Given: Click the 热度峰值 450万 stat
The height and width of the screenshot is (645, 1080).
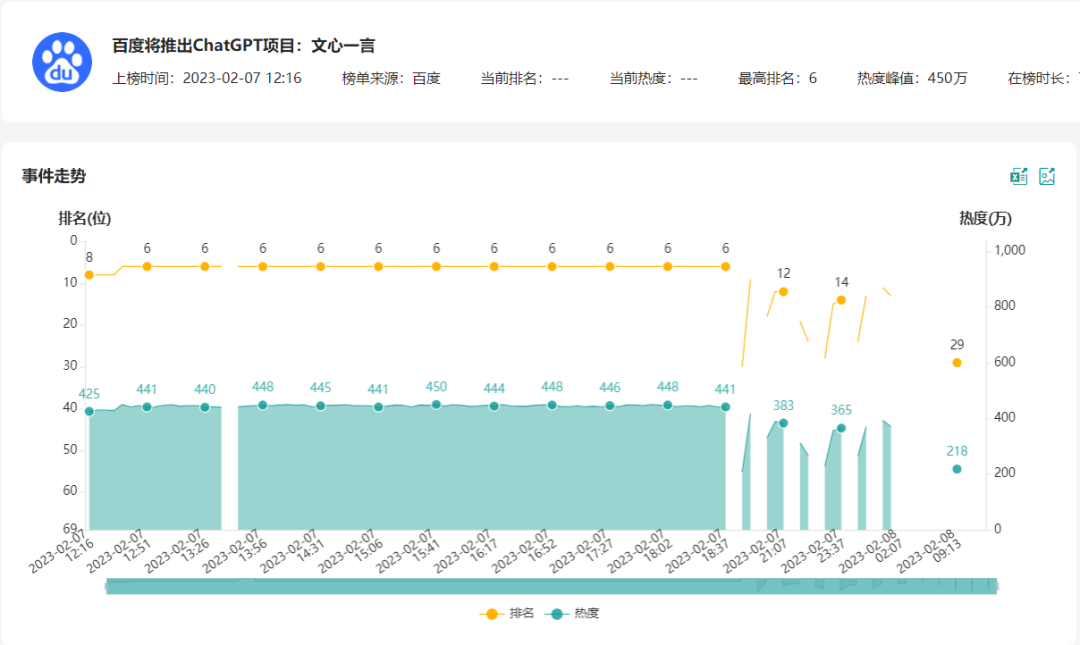Looking at the screenshot, I should tap(912, 78).
